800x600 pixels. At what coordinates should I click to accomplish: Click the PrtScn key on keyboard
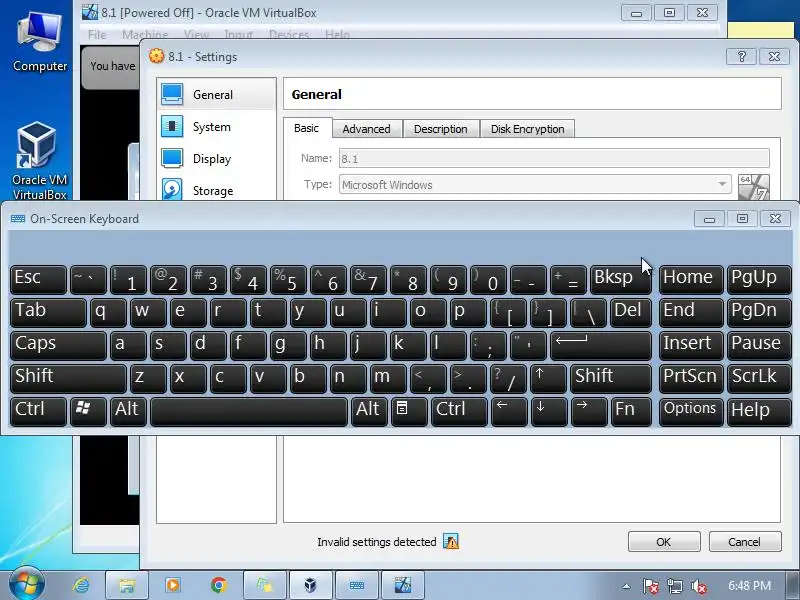point(691,378)
